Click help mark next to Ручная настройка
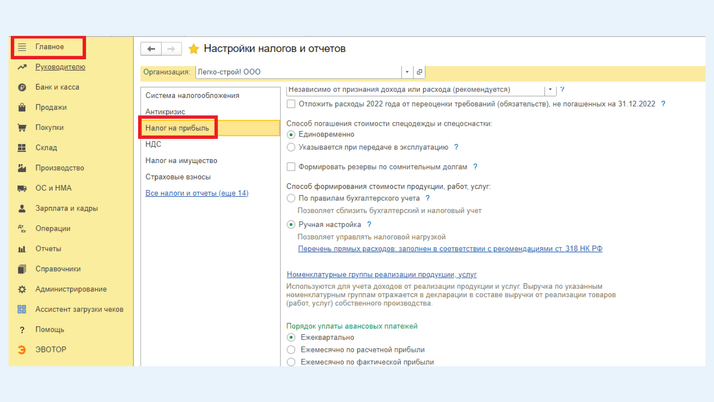Image resolution: width=714 pixels, height=402 pixels. 369,224
